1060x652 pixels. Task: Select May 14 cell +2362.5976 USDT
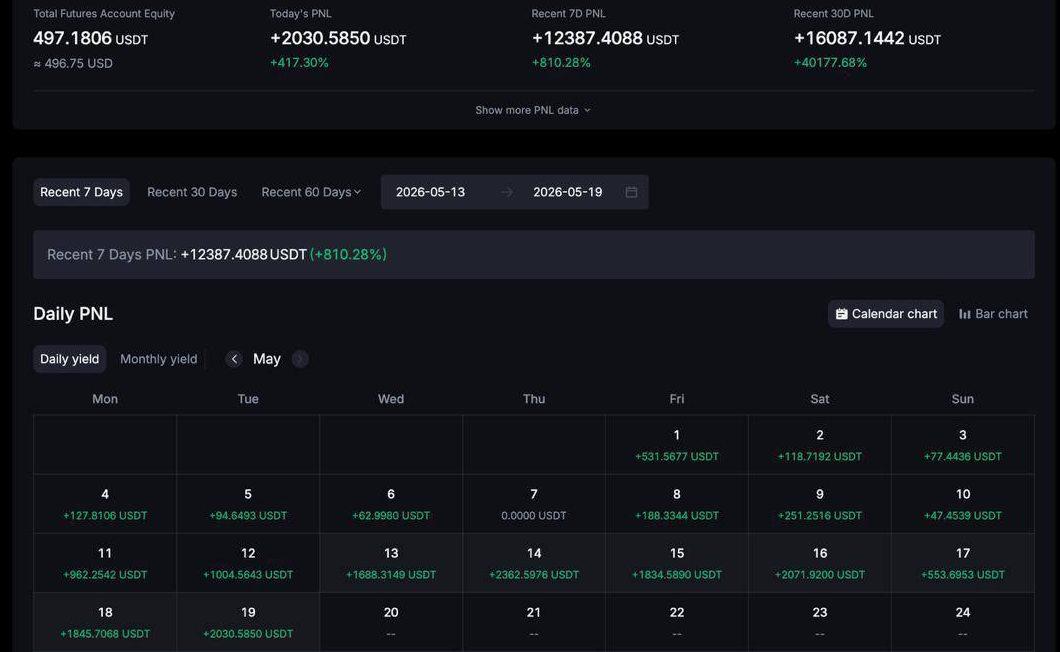534,563
